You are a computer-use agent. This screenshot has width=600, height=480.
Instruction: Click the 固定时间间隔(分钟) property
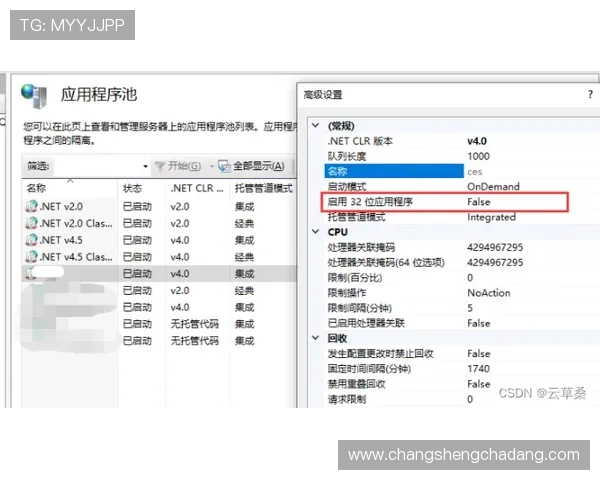tap(369, 369)
